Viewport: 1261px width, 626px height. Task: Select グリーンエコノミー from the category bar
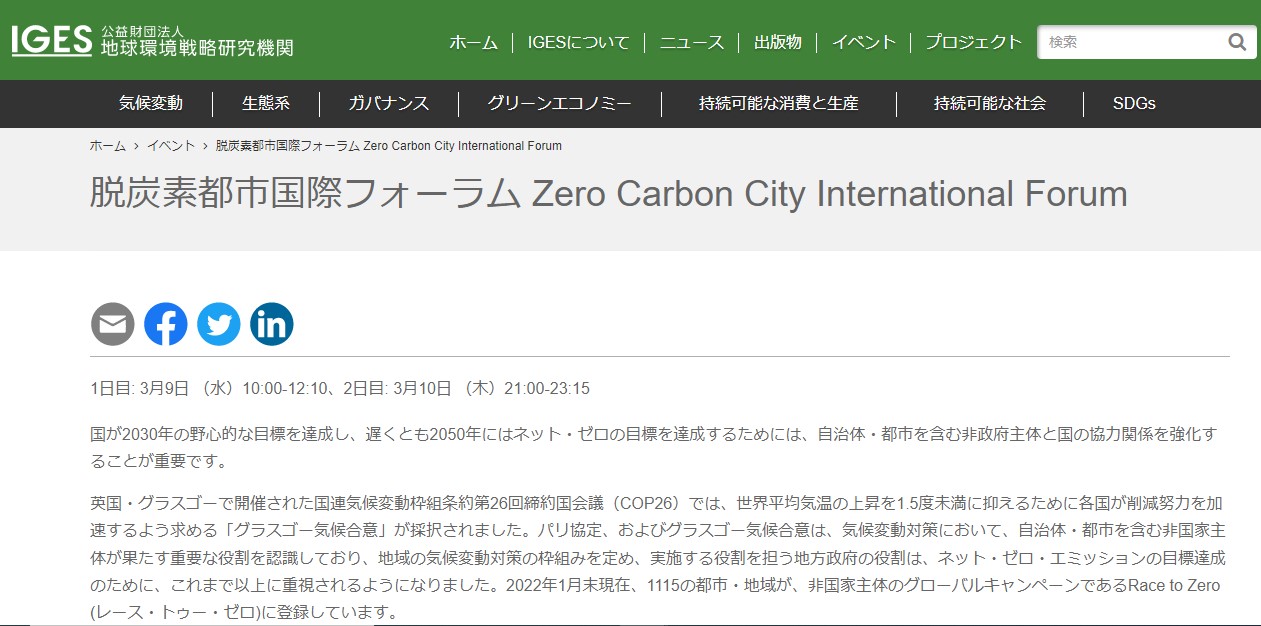[x=558, y=103]
